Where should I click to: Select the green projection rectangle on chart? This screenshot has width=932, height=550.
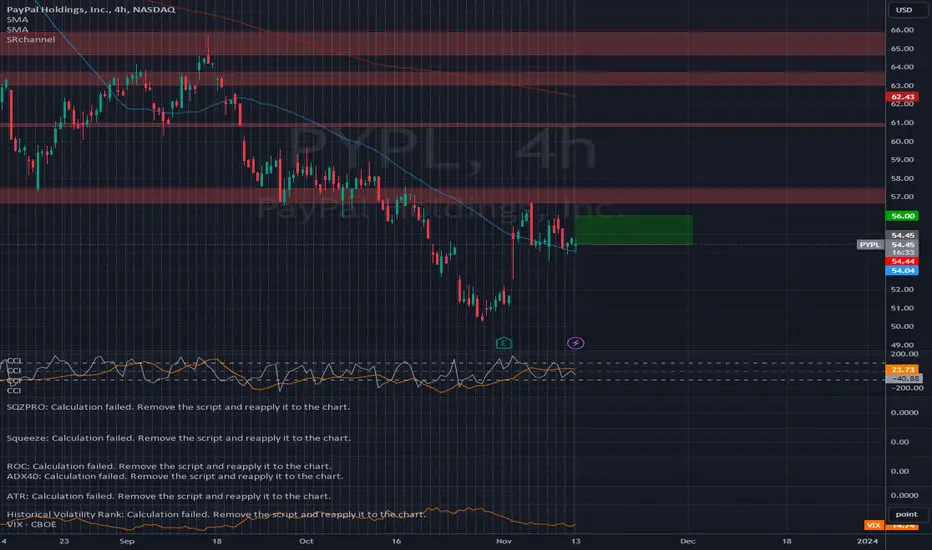coord(634,230)
